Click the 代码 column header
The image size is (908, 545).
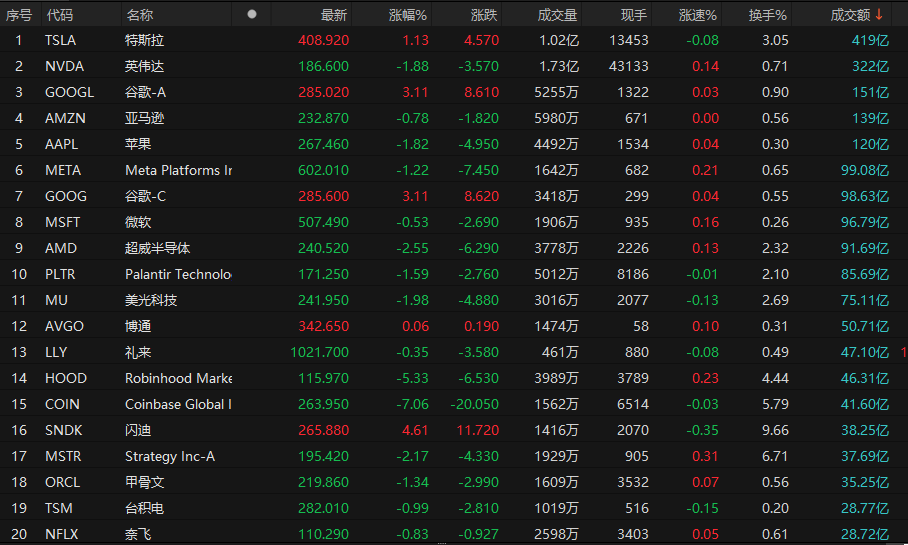[60, 15]
